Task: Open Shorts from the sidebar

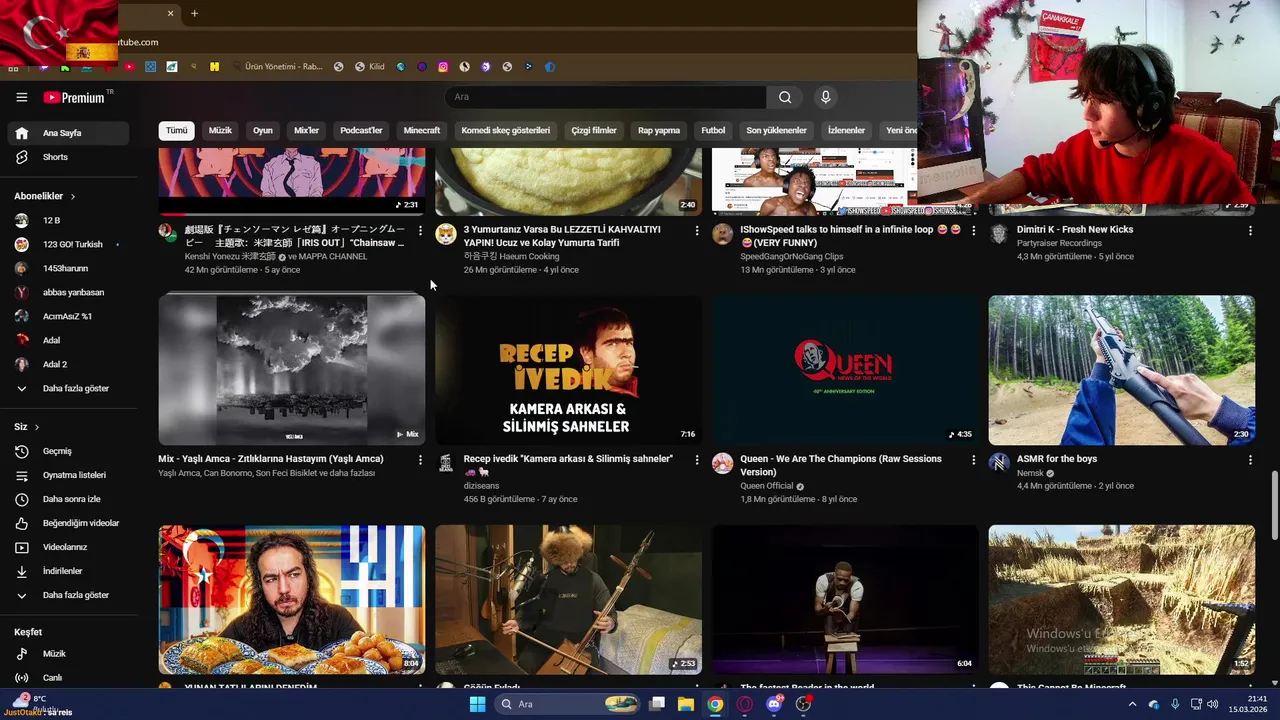Action: point(68,157)
